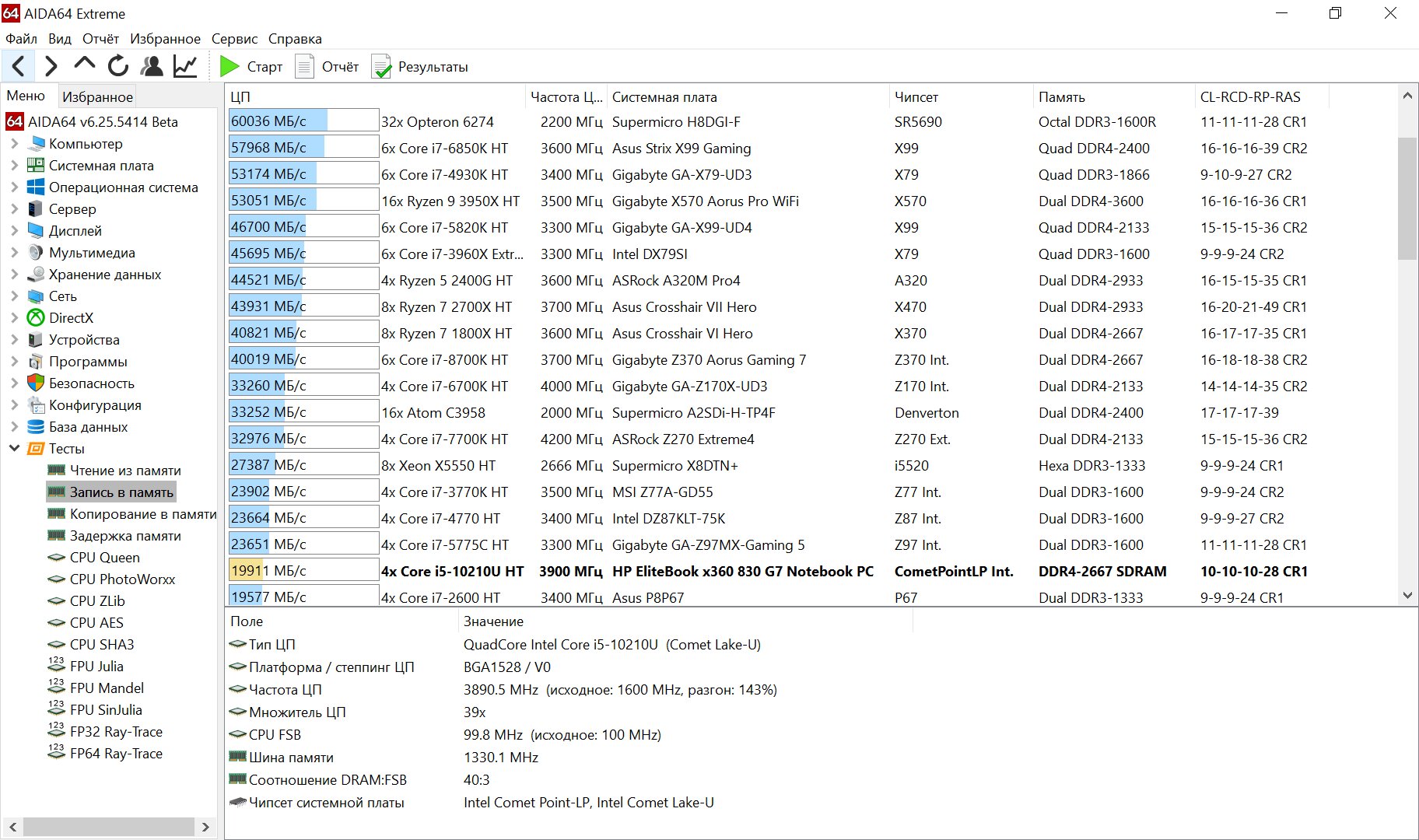
Task: Click the Значение column header
Action: (x=685, y=621)
